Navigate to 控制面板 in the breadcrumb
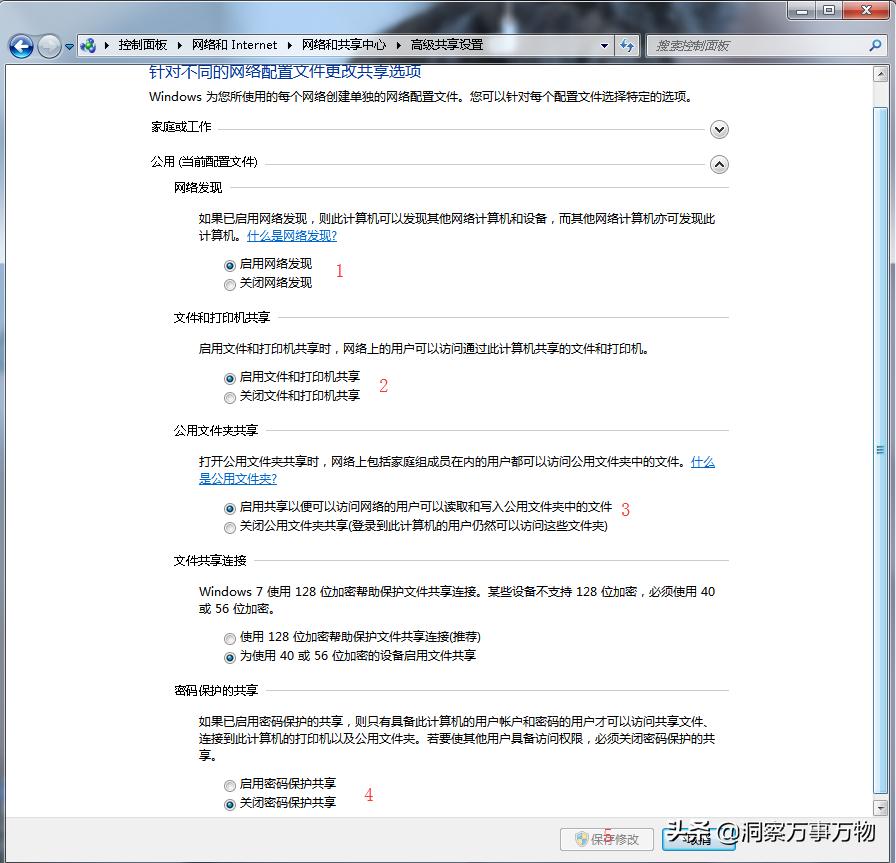The height and width of the screenshot is (863, 896). tap(143, 45)
